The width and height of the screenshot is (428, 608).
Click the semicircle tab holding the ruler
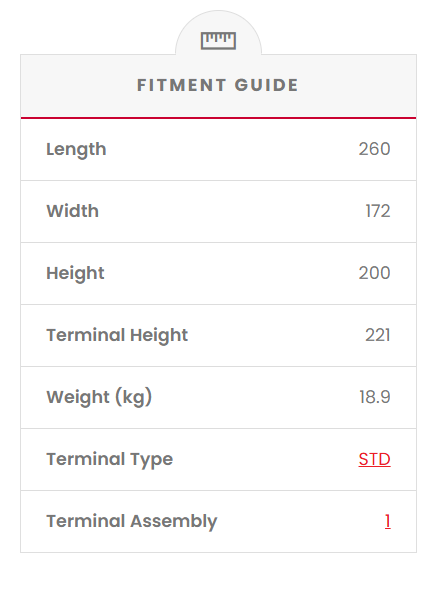tap(218, 33)
